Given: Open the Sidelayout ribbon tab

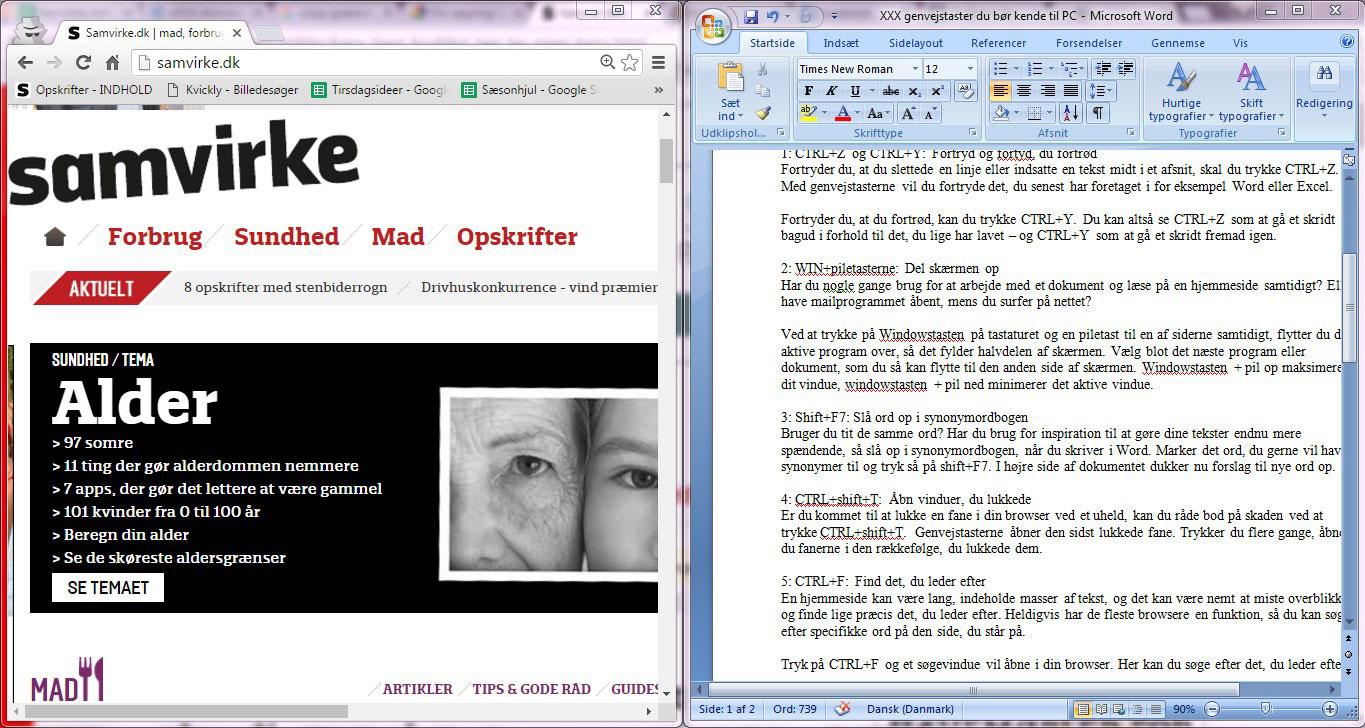Looking at the screenshot, I should (916, 43).
